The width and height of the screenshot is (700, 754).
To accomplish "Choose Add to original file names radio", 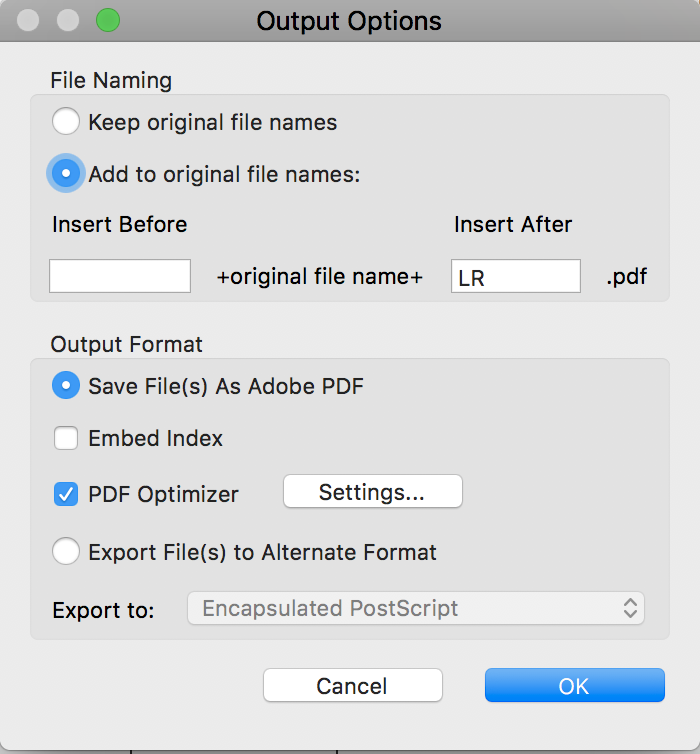I will [x=66, y=174].
